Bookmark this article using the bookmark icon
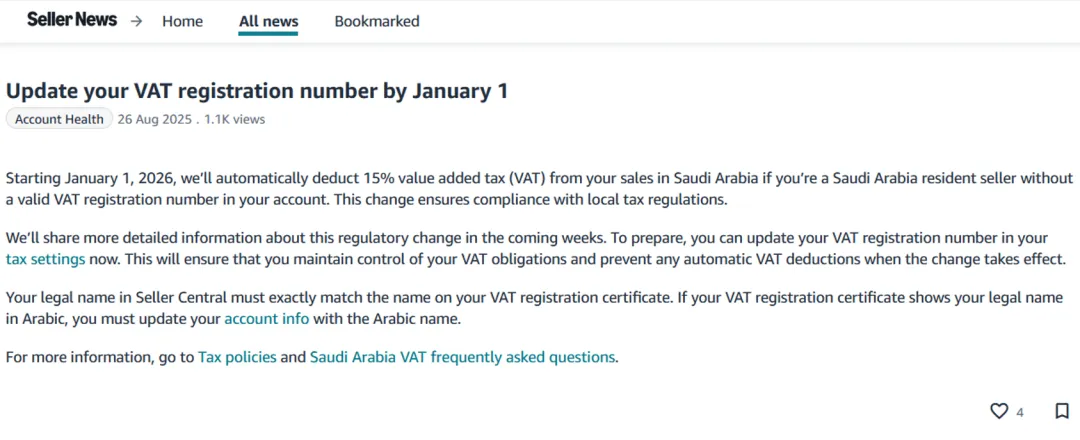The width and height of the screenshot is (1080, 440). coord(1062,411)
